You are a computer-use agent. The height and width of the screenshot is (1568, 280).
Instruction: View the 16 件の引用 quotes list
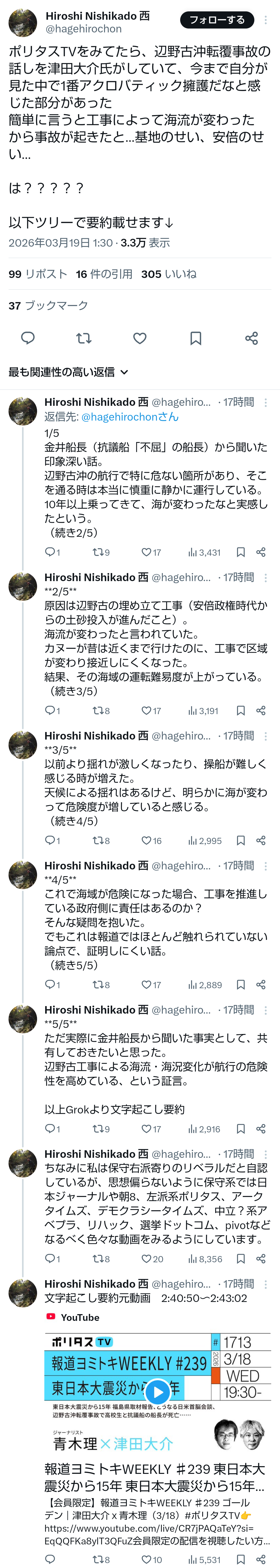pyautogui.click(x=104, y=274)
